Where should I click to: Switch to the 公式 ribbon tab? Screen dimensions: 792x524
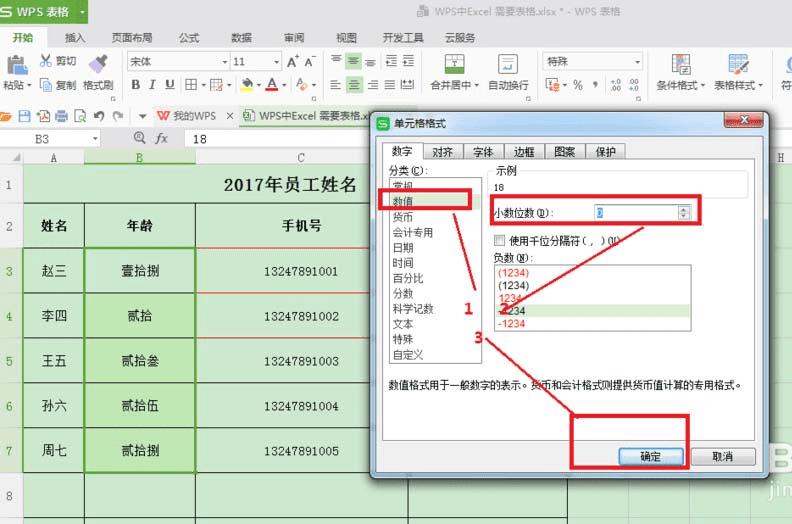(x=188, y=38)
